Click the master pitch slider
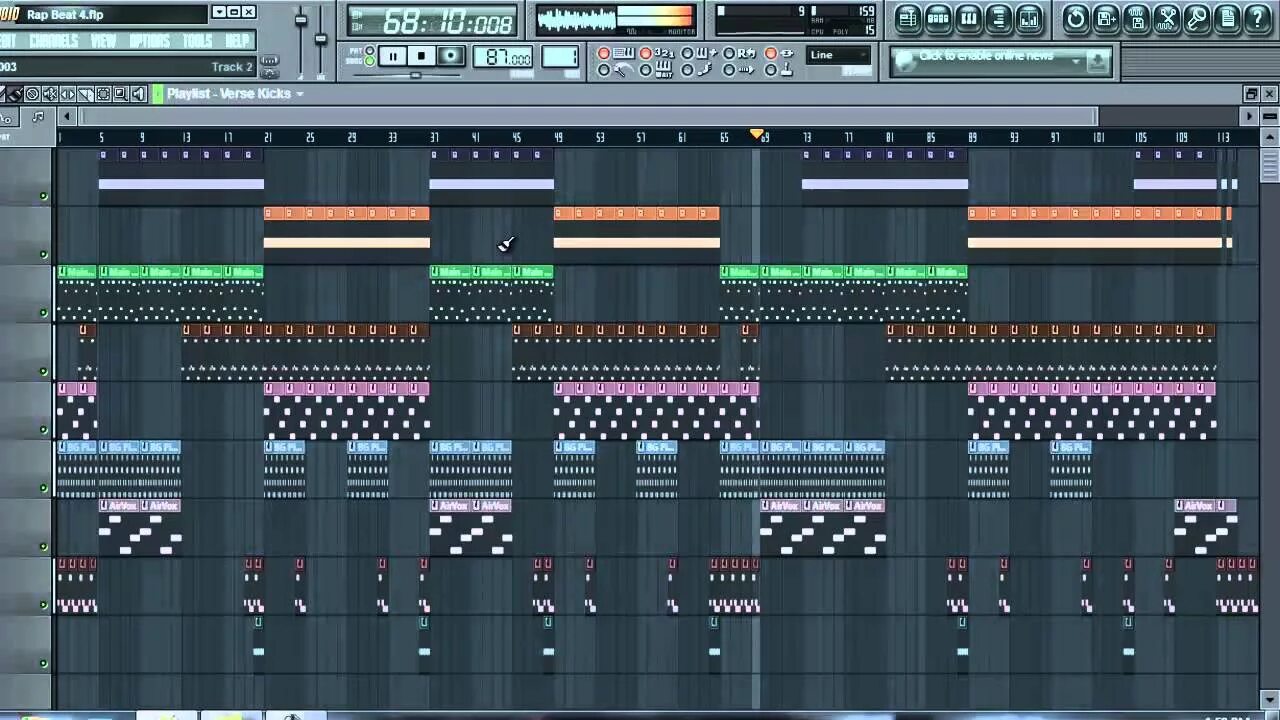Viewport: 1280px width, 720px height. point(320,40)
